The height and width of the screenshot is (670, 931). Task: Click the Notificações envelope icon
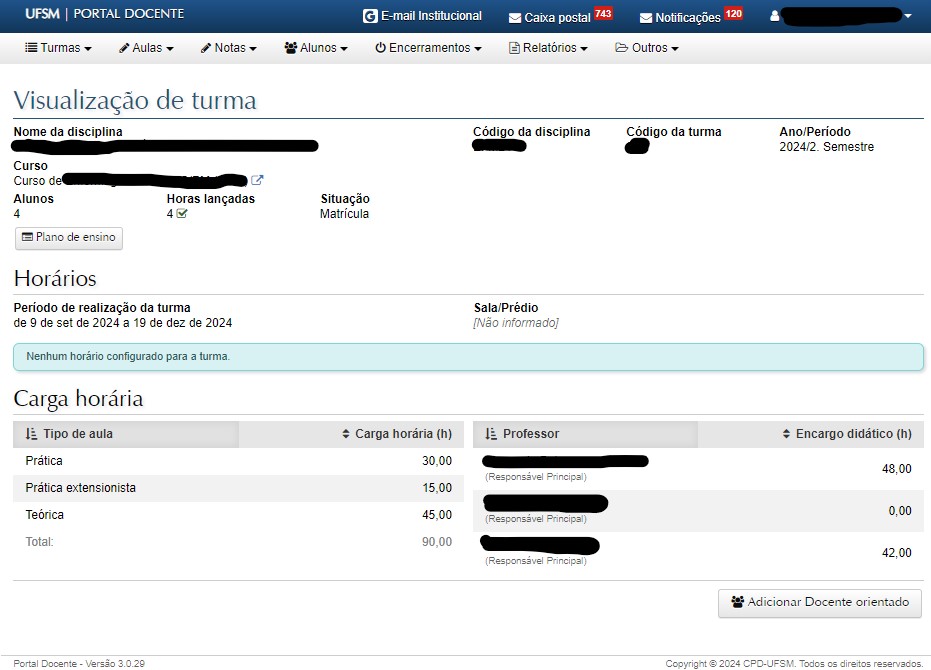point(646,18)
